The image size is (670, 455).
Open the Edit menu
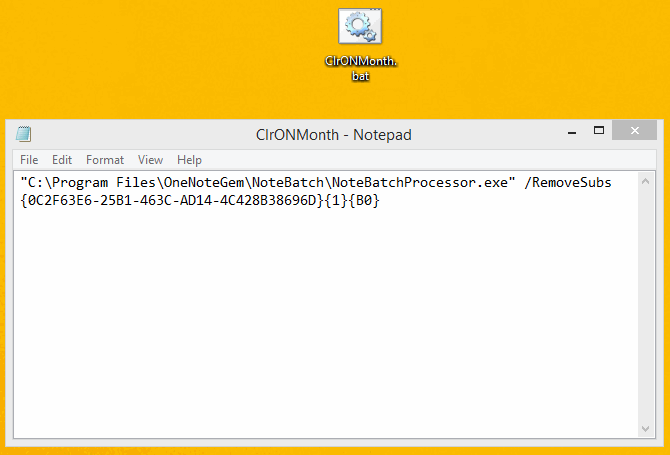(62, 160)
